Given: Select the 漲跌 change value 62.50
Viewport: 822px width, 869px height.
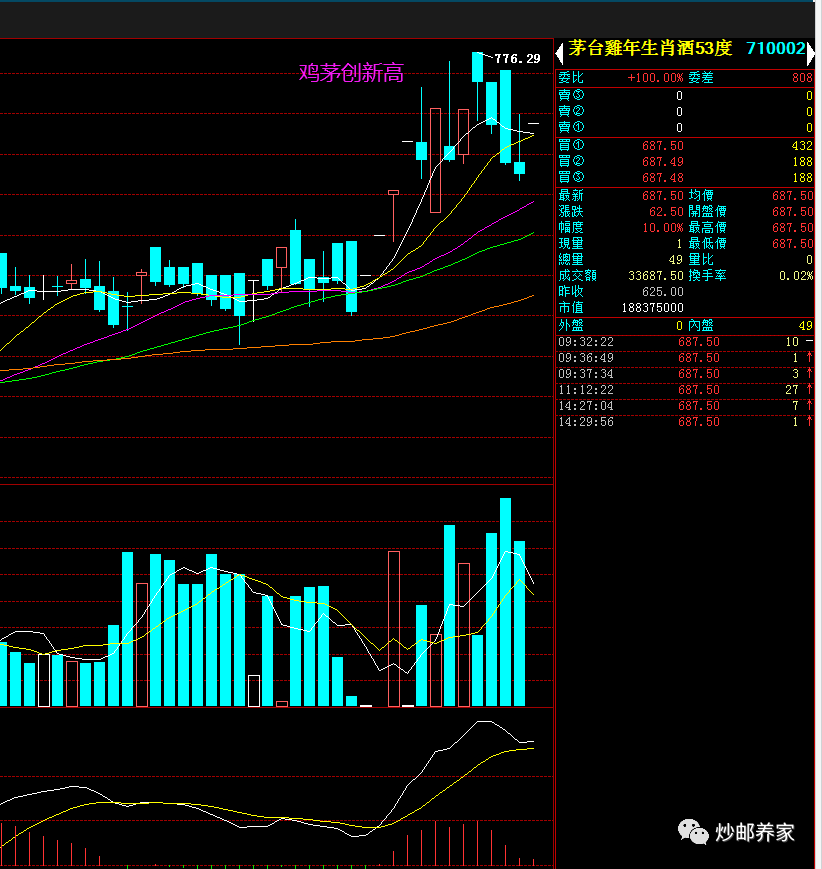Looking at the screenshot, I should coord(666,212).
